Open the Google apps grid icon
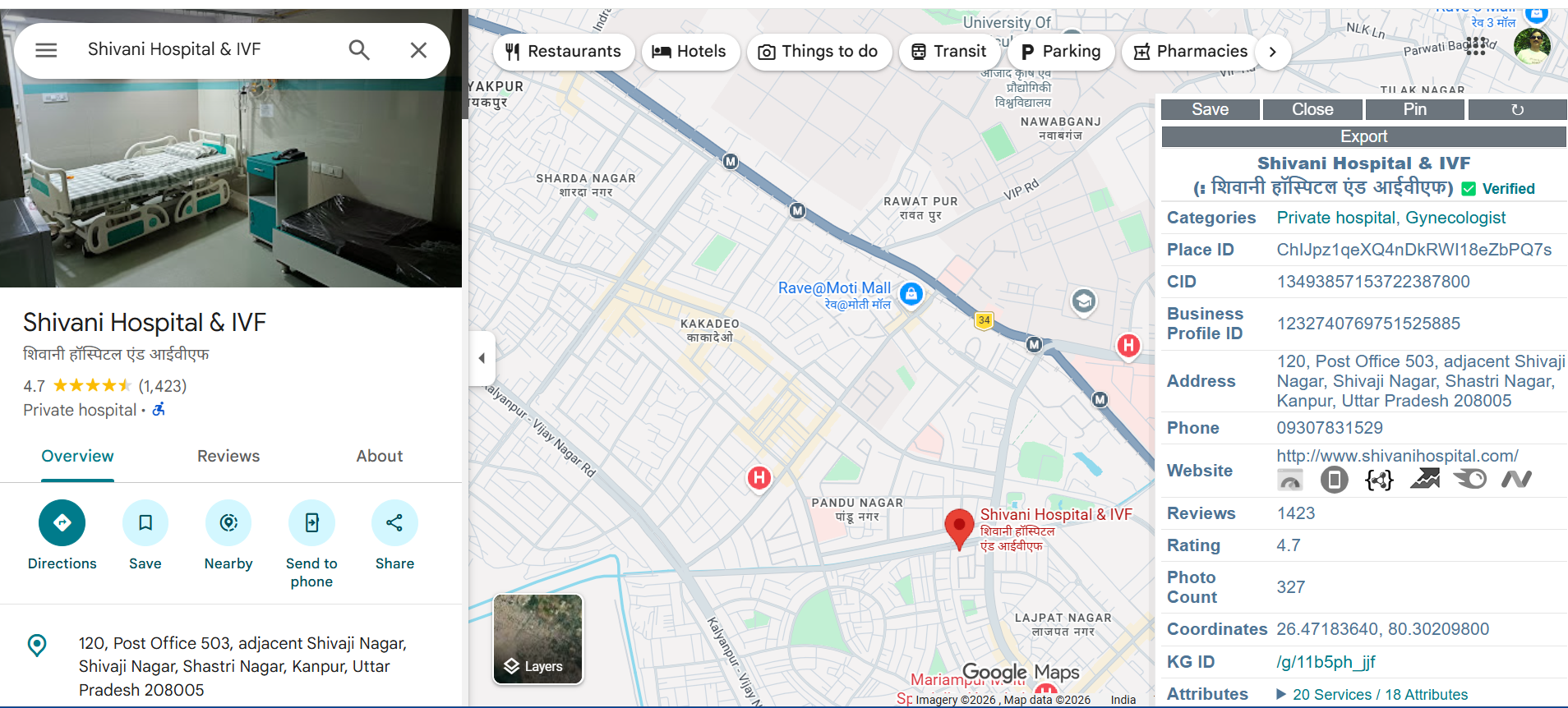The image size is (1568, 708). 1475,46
